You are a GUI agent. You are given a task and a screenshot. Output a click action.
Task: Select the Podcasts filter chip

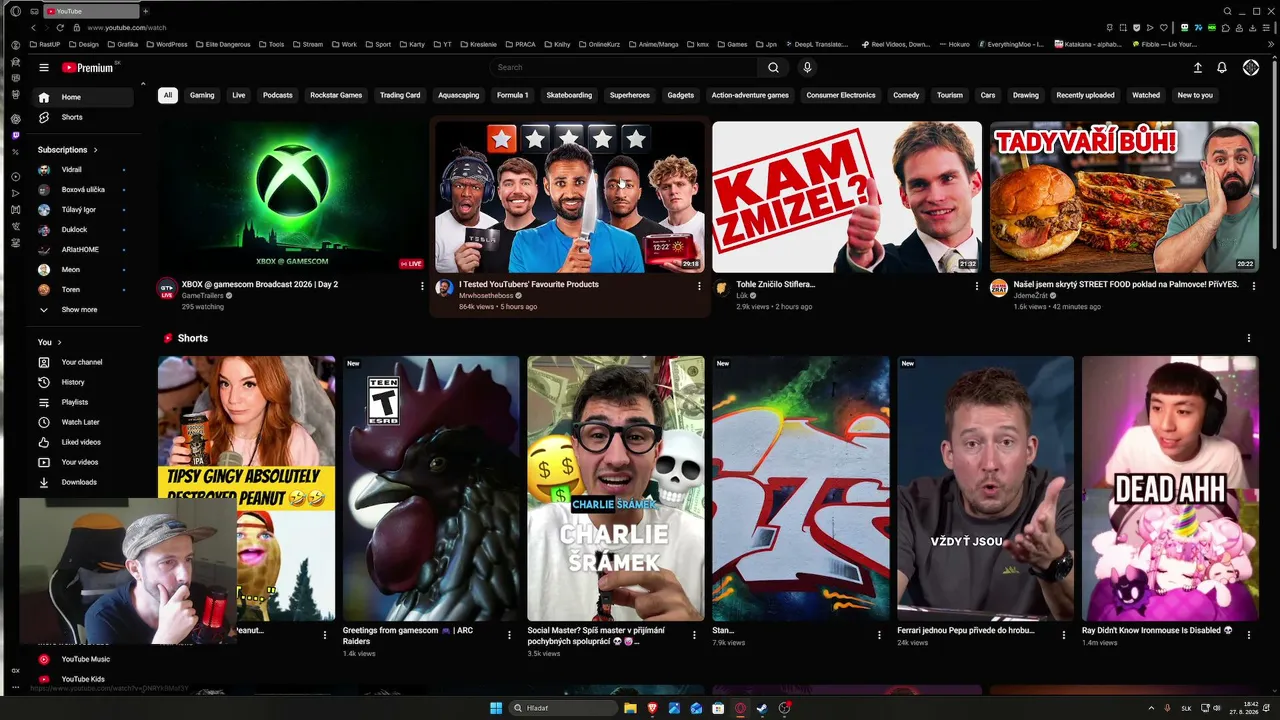click(x=278, y=95)
